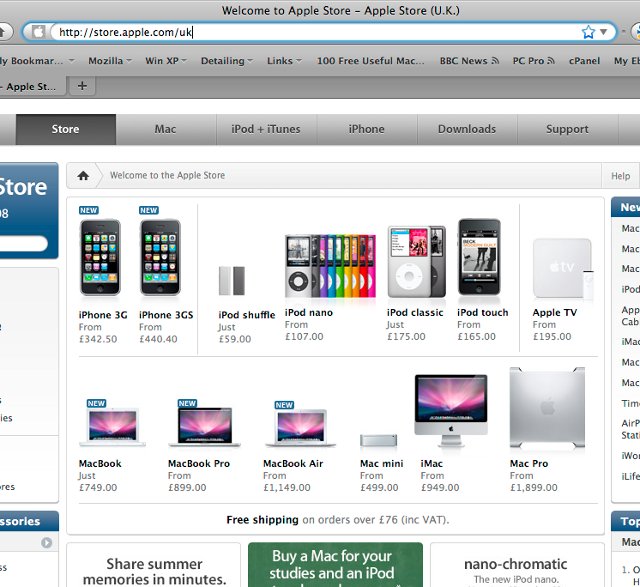Image resolution: width=640 pixels, height=587 pixels.
Task: Open the MacBook Air title link
Action: (x=293, y=464)
